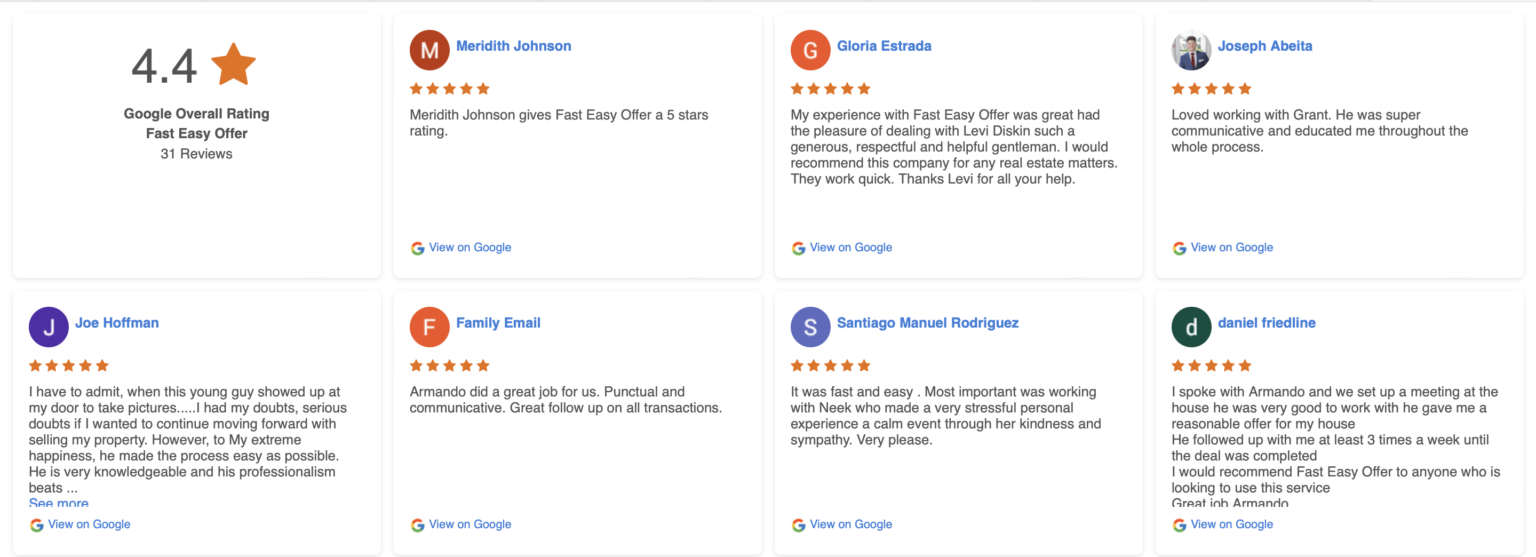Click the large orange overall rating star
Screen dimensions: 1536x557
(x=234, y=65)
